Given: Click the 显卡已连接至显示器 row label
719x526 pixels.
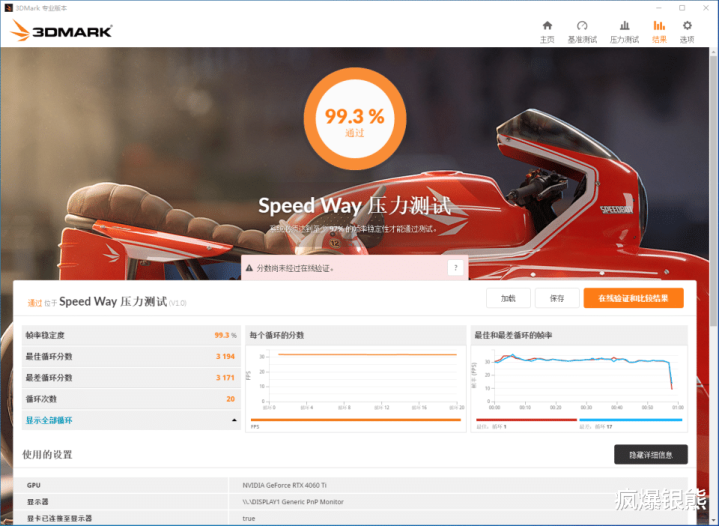Looking at the screenshot, I should pyautogui.click(x=59, y=518).
